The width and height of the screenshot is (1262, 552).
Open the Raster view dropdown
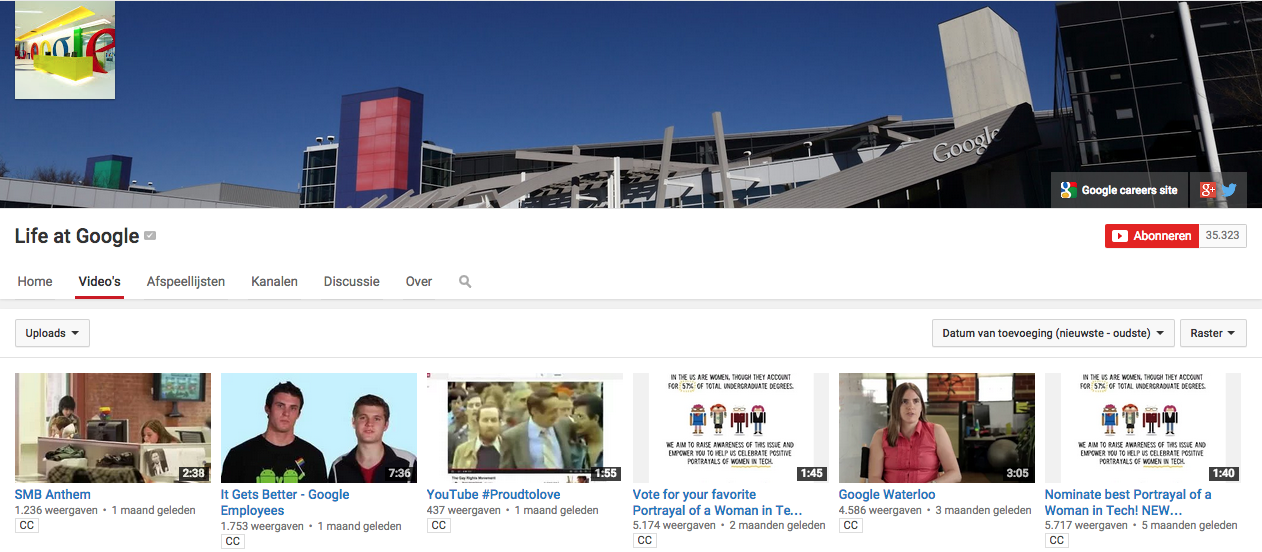click(x=1212, y=333)
